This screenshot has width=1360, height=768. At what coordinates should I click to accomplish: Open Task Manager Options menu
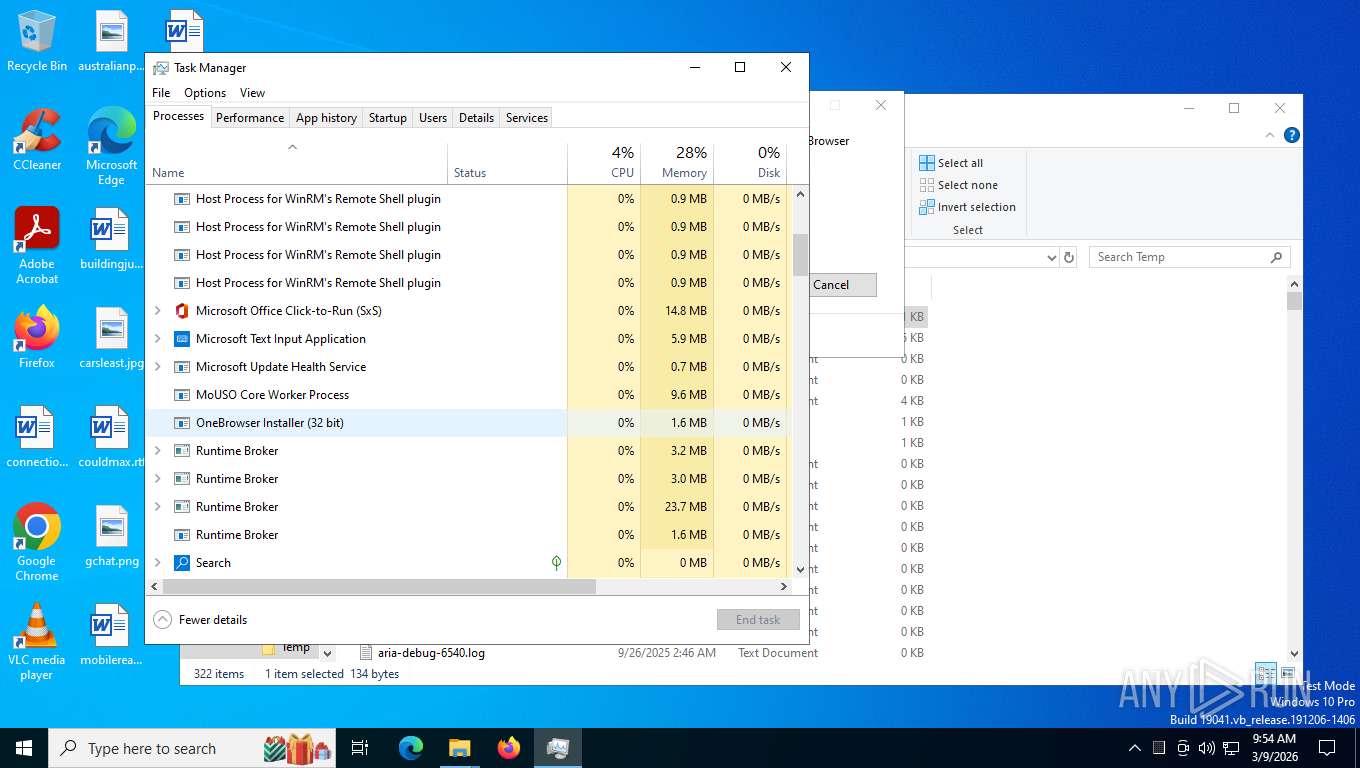point(205,93)
